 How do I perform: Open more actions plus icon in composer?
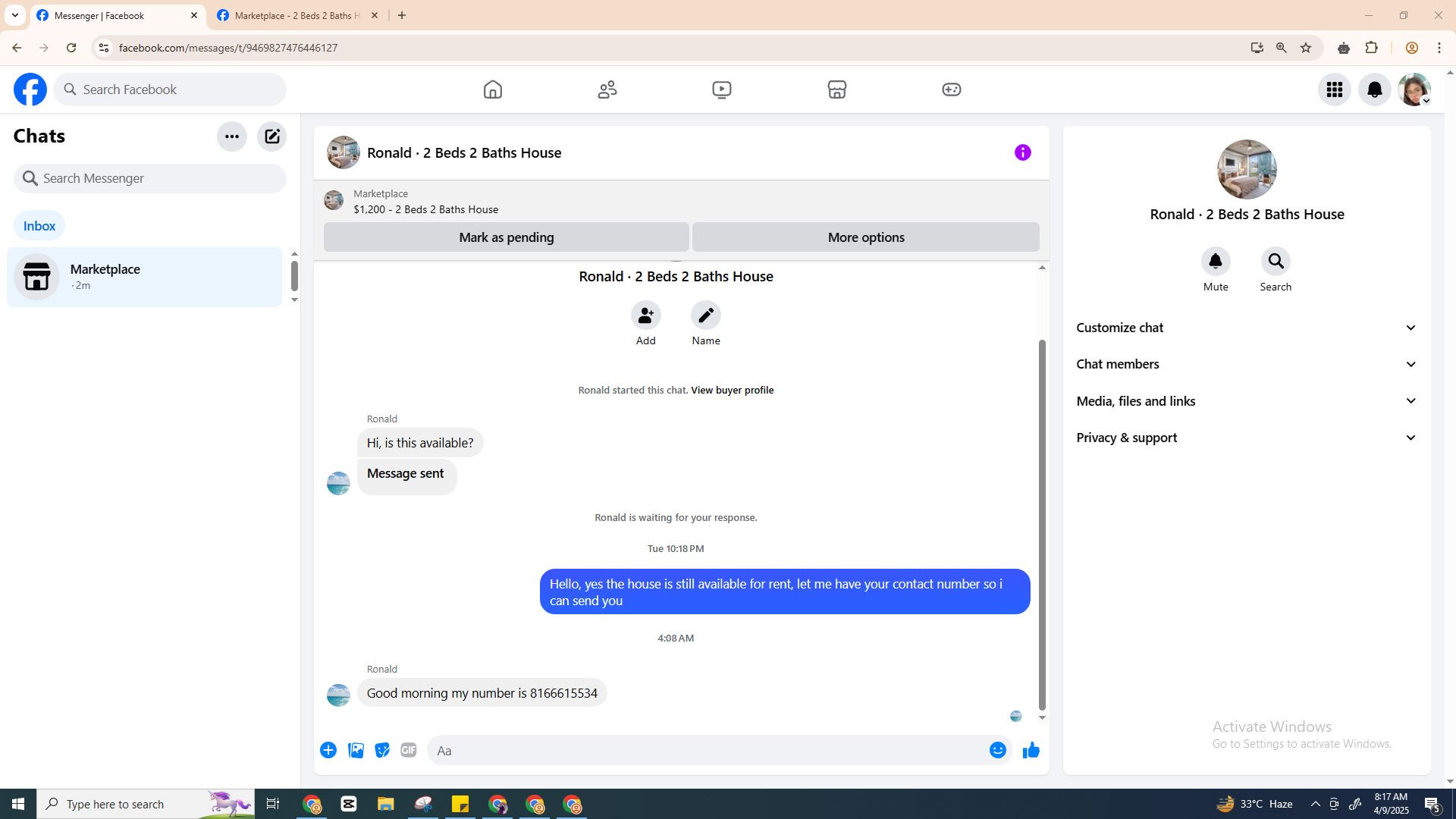[x=328, y=750]
